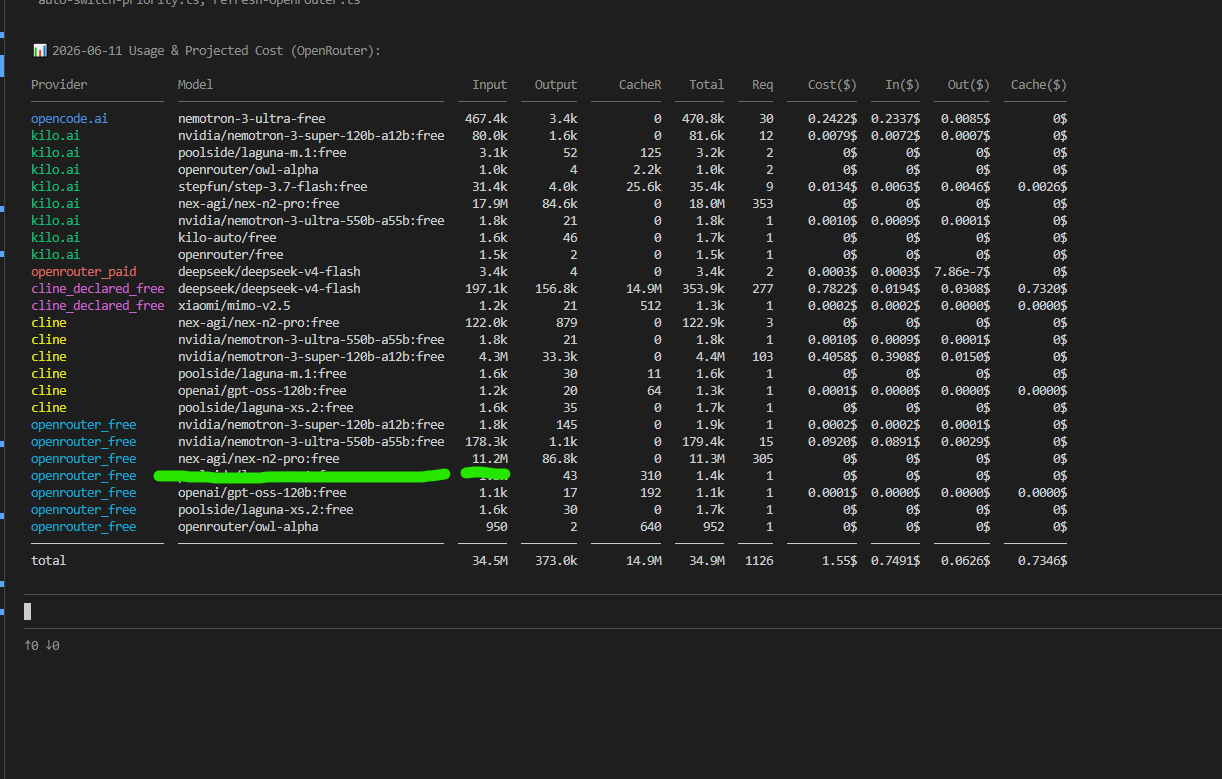Click the '103' request count
Viewport: 1222px width, 779px height.
763,357
